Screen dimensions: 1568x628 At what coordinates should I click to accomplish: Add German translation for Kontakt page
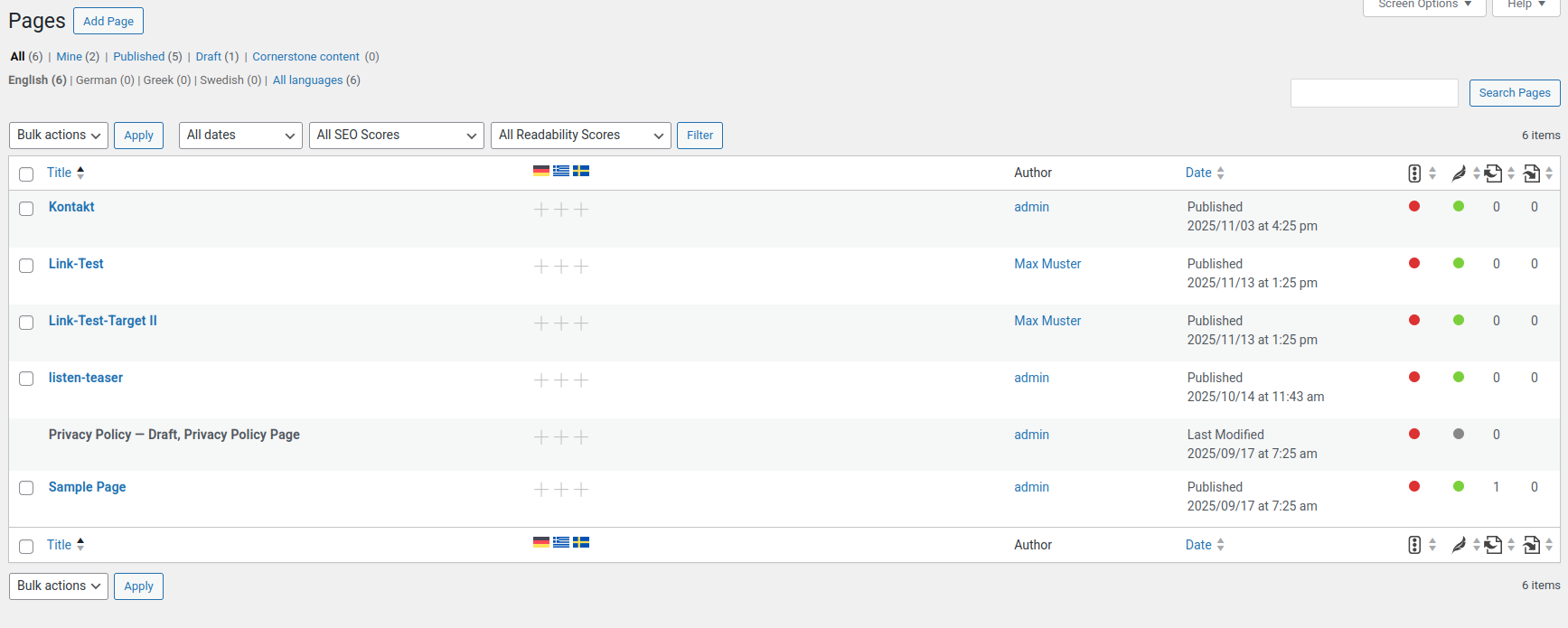point(541,210)
